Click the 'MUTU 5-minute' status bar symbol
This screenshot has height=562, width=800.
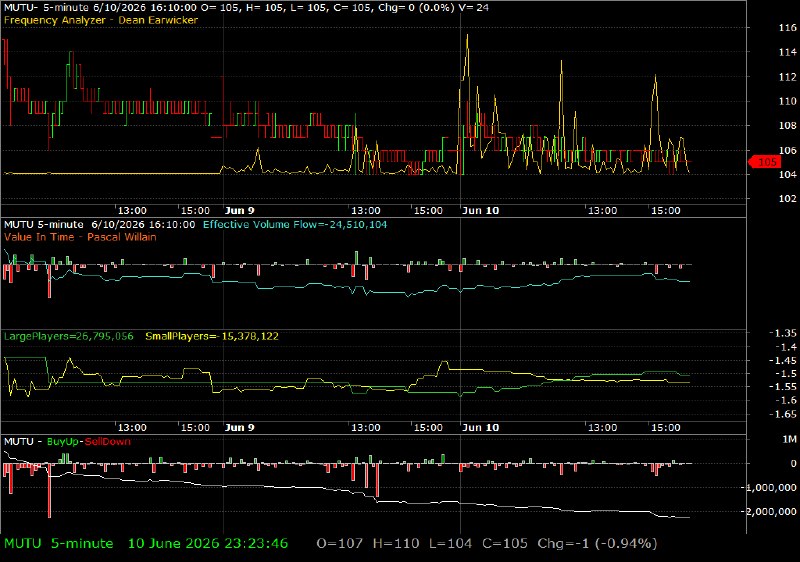(x=59, y=544)
